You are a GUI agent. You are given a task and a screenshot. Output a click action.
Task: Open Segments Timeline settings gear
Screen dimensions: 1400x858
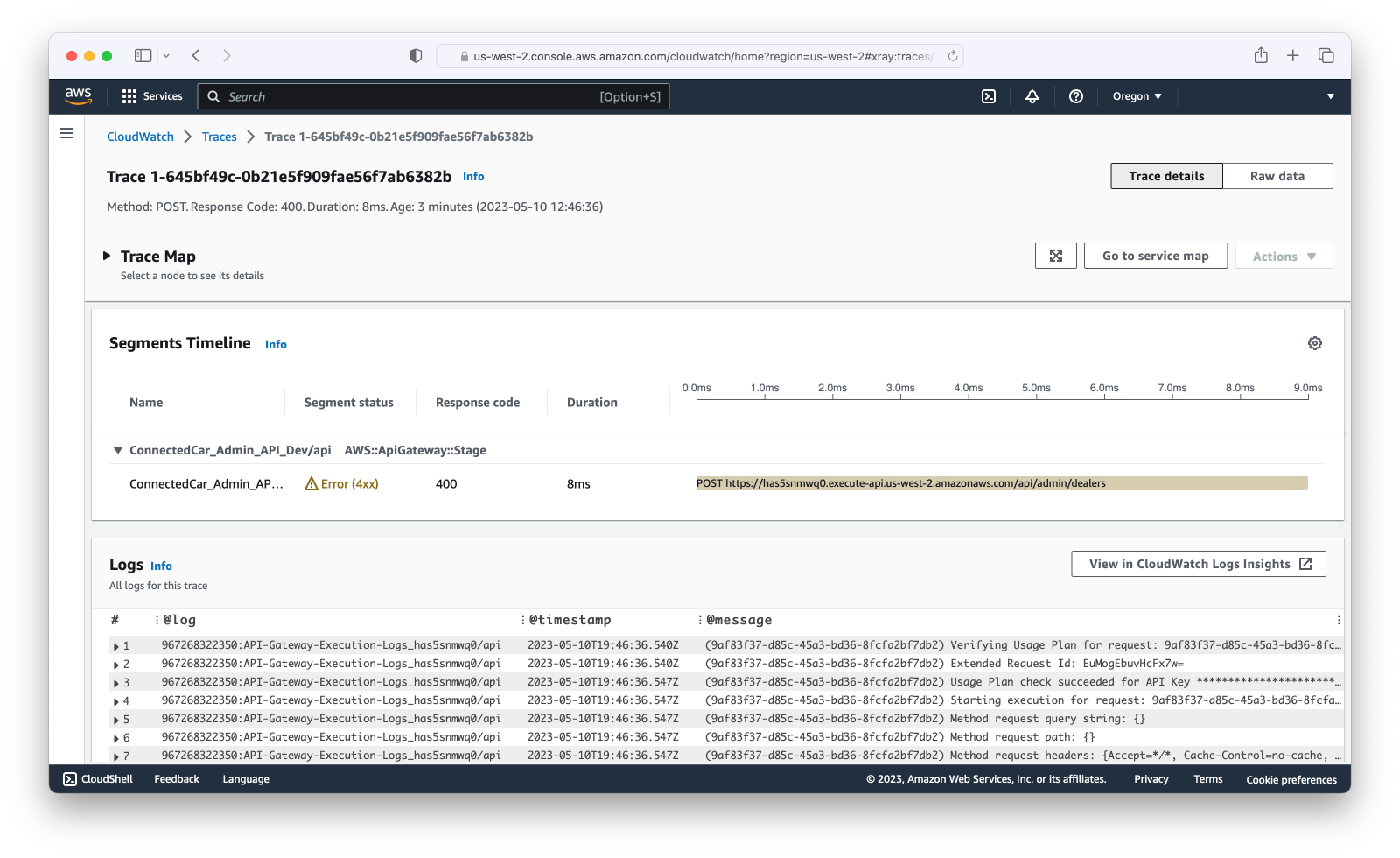[x=1315, y=343]
